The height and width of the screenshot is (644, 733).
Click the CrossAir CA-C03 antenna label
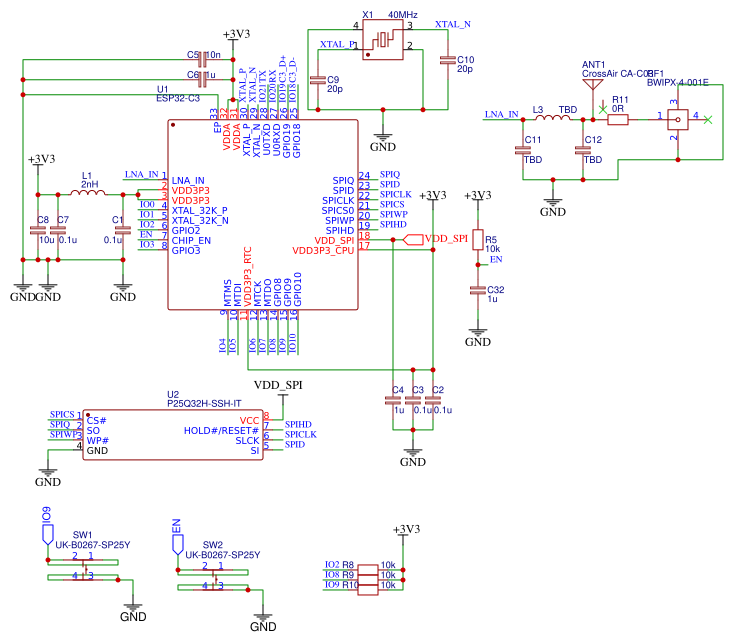pyautogui.click(x=616, y=74)
